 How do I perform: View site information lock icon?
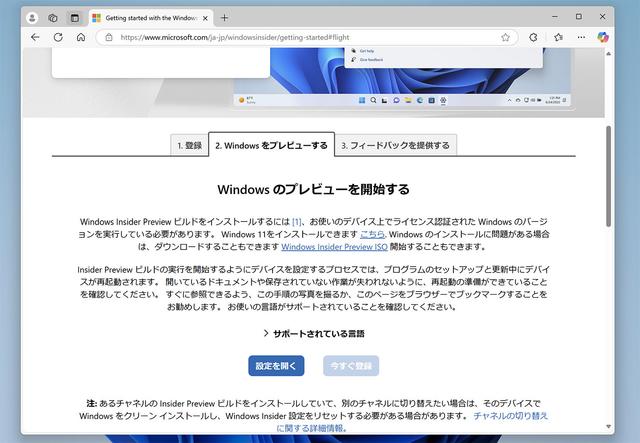pyautogui.click(x=109, y=37)
